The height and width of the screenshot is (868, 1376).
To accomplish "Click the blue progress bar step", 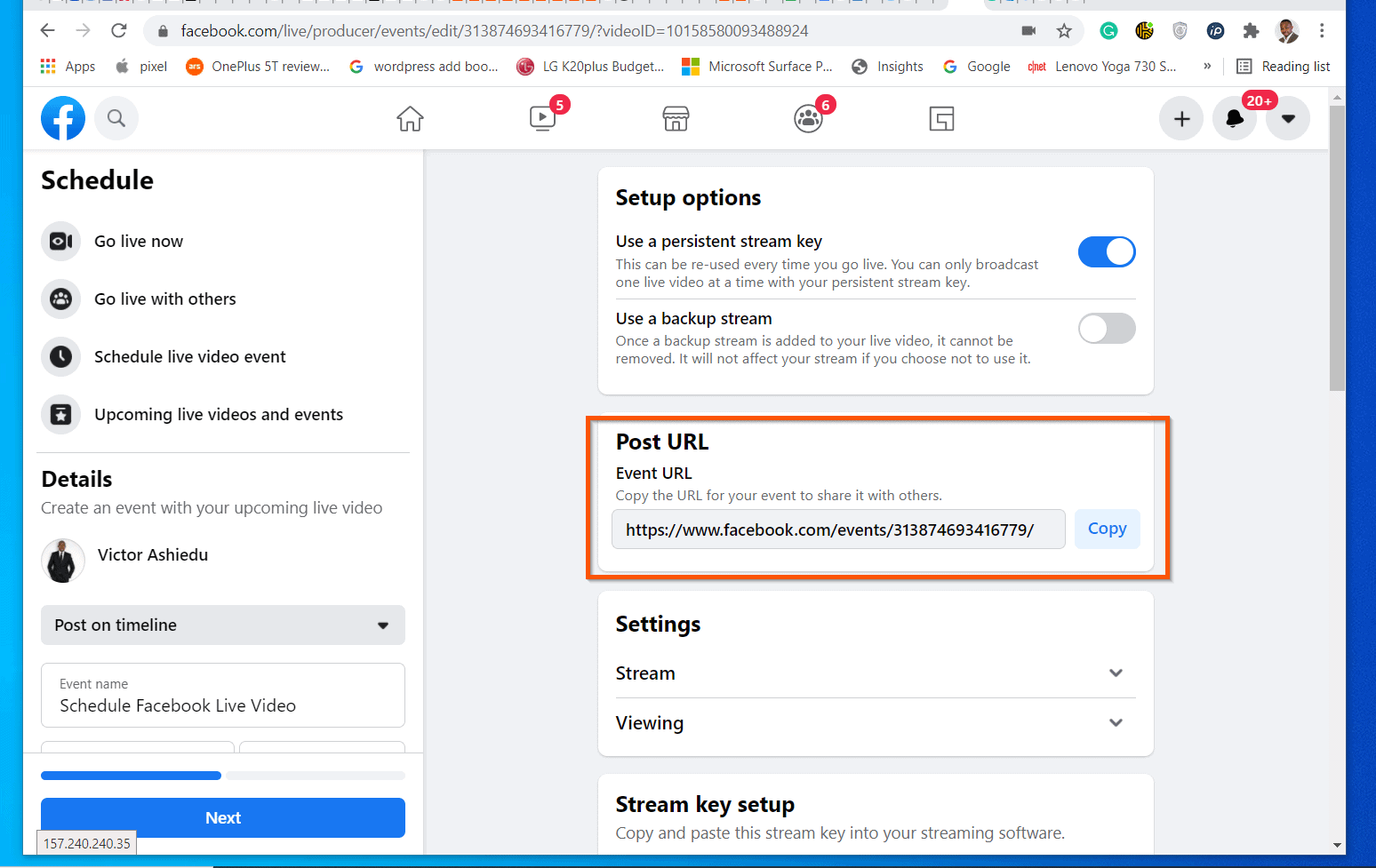I will 131,776.
